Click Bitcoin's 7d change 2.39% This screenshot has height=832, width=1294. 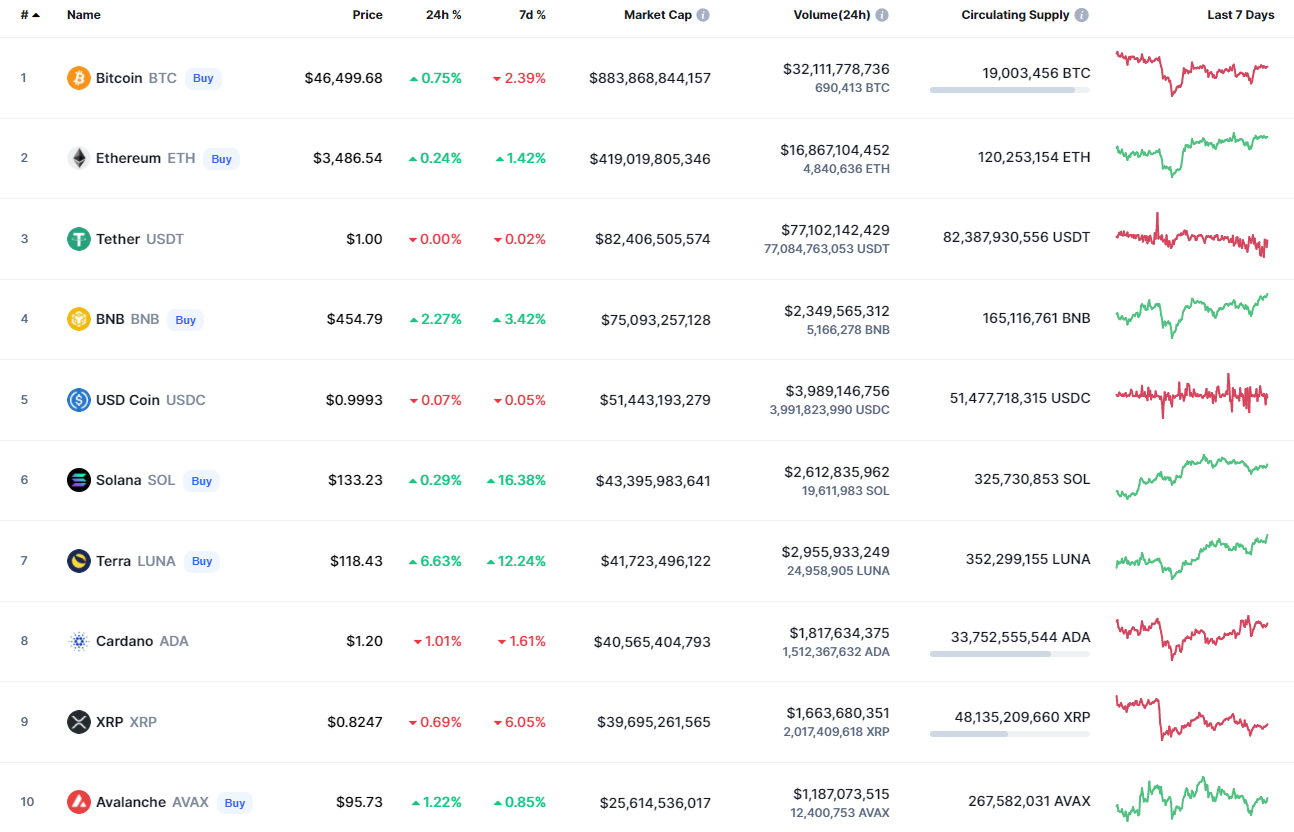(519, 78)
